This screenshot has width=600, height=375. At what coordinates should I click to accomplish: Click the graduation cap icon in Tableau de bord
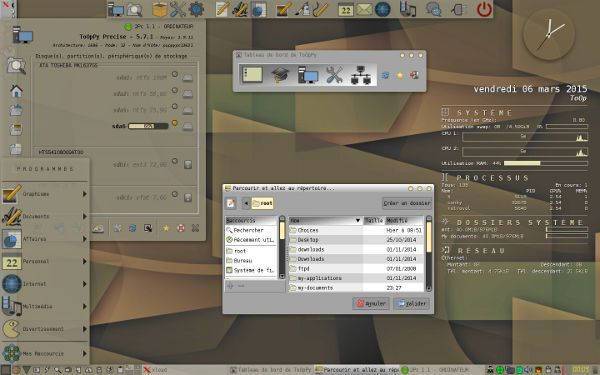(280, 75)
